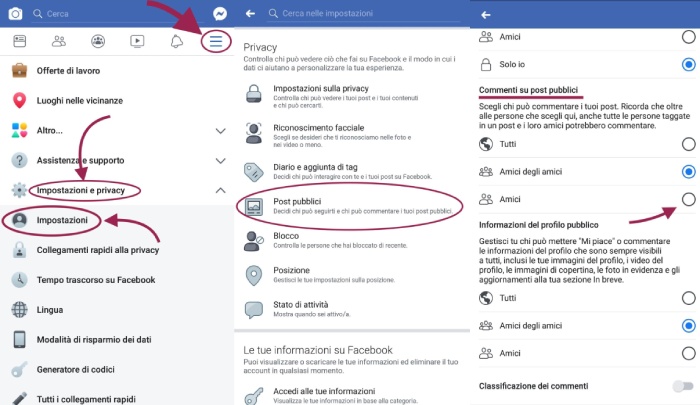Click the 'Posizione' location pin icon

pyautogui.click(x=254, y=276)
